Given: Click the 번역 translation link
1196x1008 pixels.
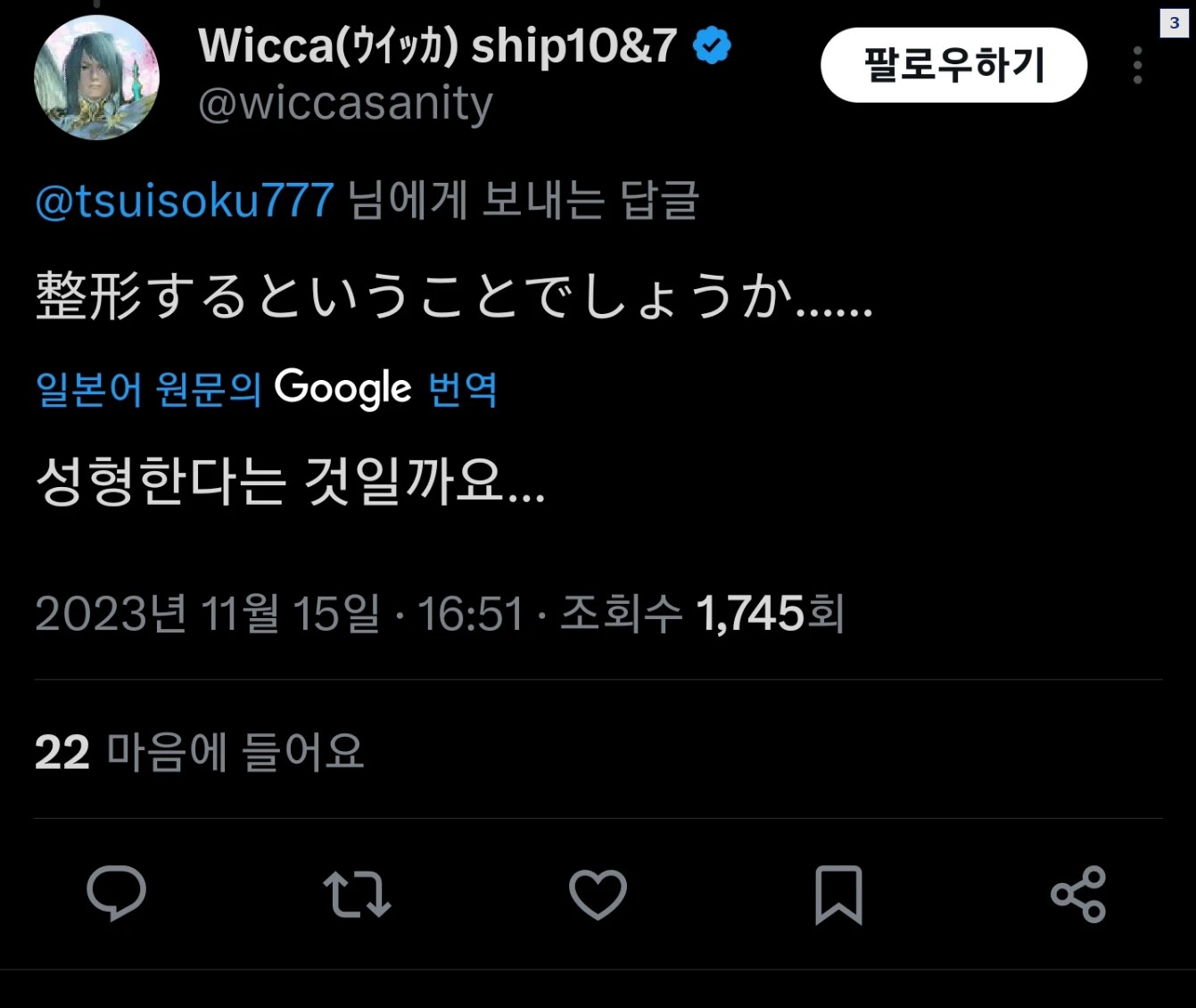Looking at the screenshot, I should (x=463, y=389).
